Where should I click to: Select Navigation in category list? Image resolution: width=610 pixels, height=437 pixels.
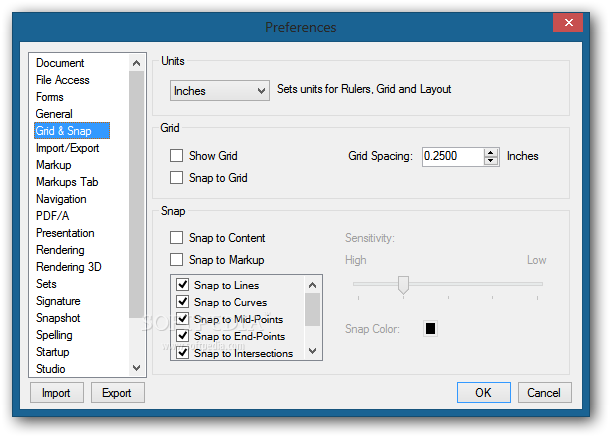coord(61,199)
